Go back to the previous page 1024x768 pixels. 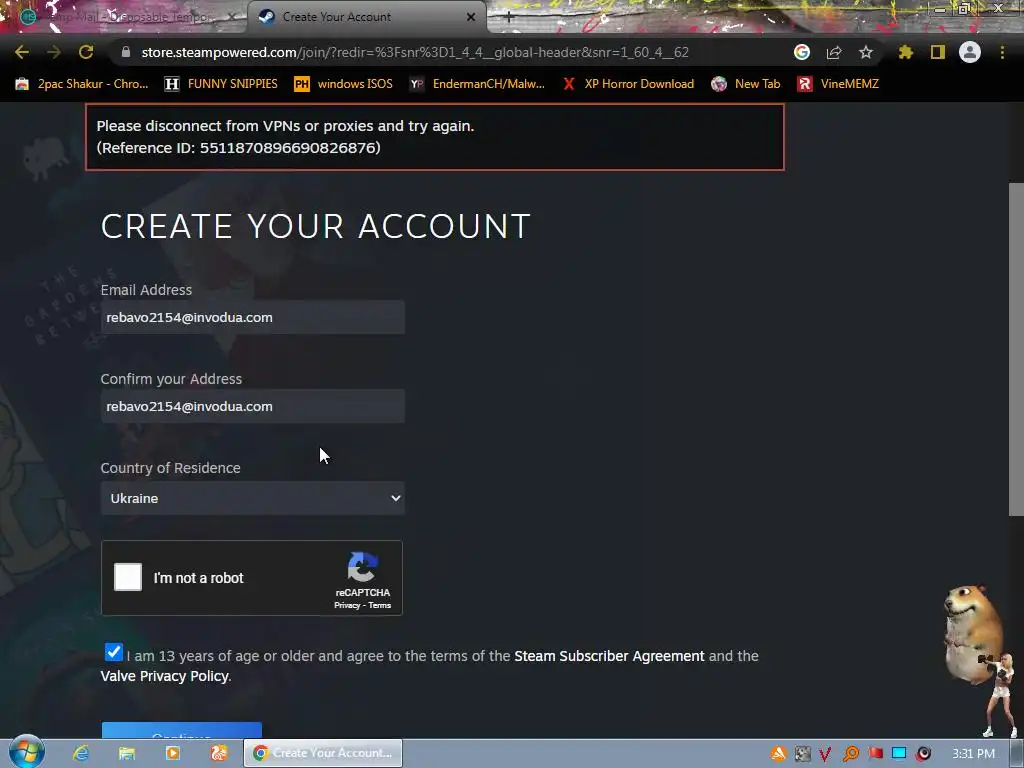tap(22, 52)
